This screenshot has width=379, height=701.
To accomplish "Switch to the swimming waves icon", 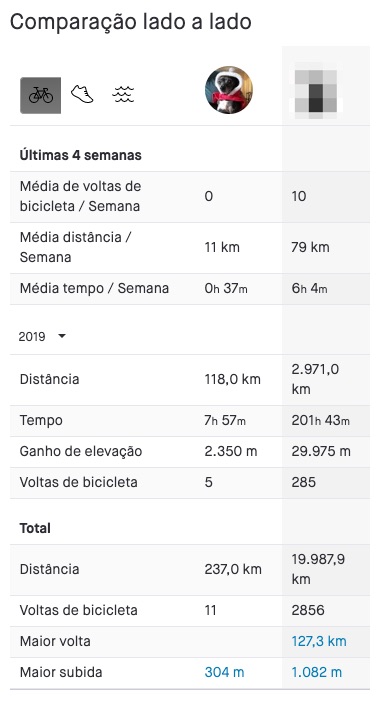I will (123, 95).
